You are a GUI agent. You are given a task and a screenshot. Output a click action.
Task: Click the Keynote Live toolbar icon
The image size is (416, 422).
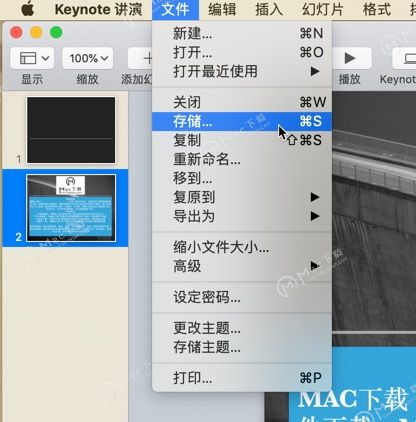(x=405, y=58)
